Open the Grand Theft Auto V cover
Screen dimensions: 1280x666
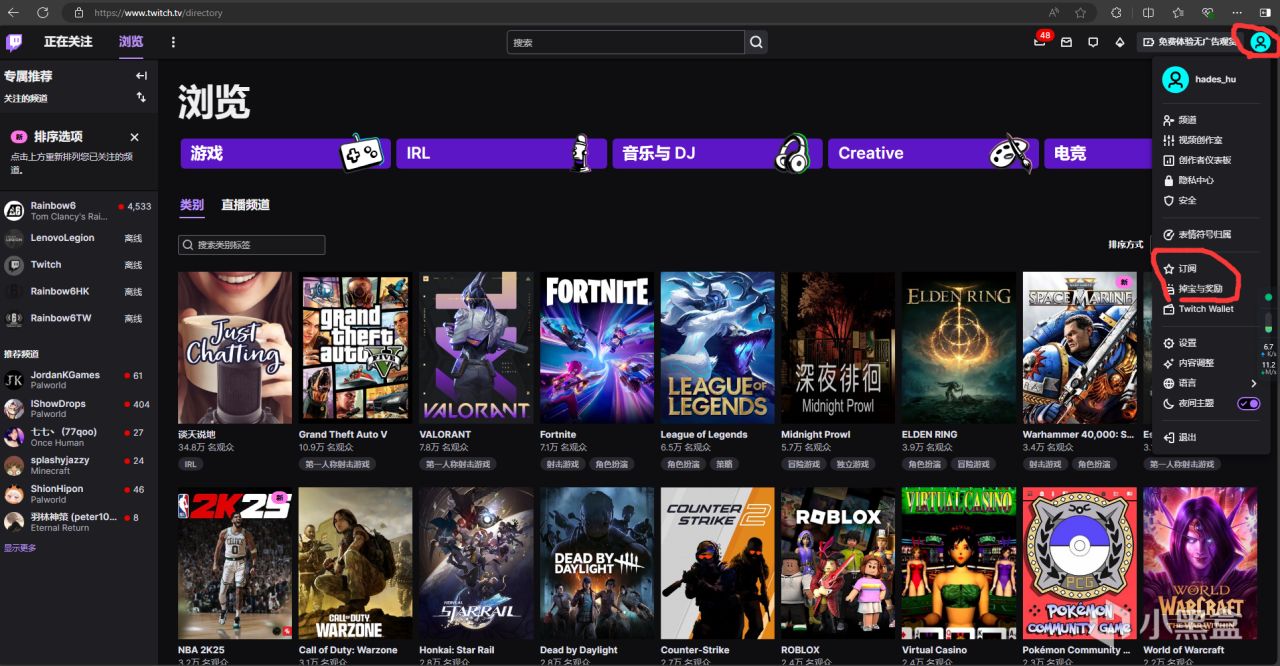(355, 348)
